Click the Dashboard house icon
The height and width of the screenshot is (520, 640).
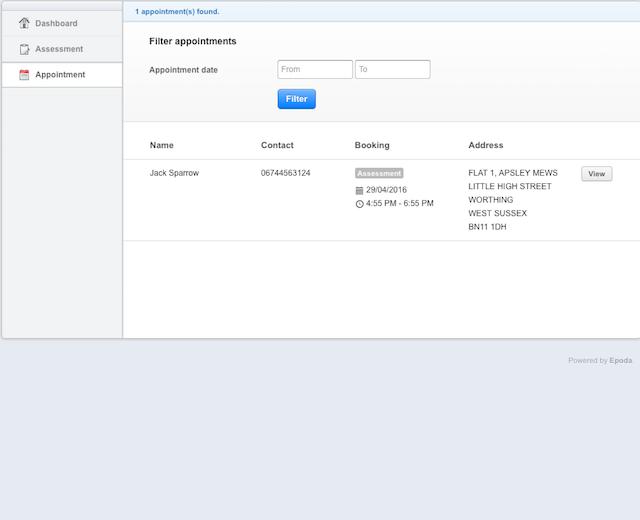[x=24, y=23]
